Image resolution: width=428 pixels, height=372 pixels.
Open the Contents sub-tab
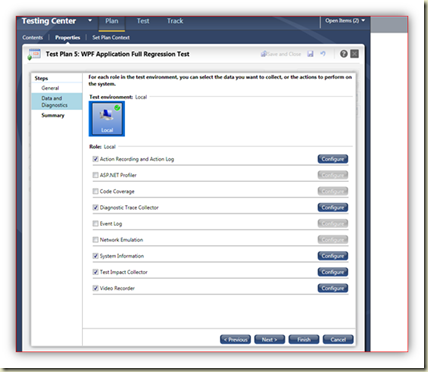(x=33, y=37)
